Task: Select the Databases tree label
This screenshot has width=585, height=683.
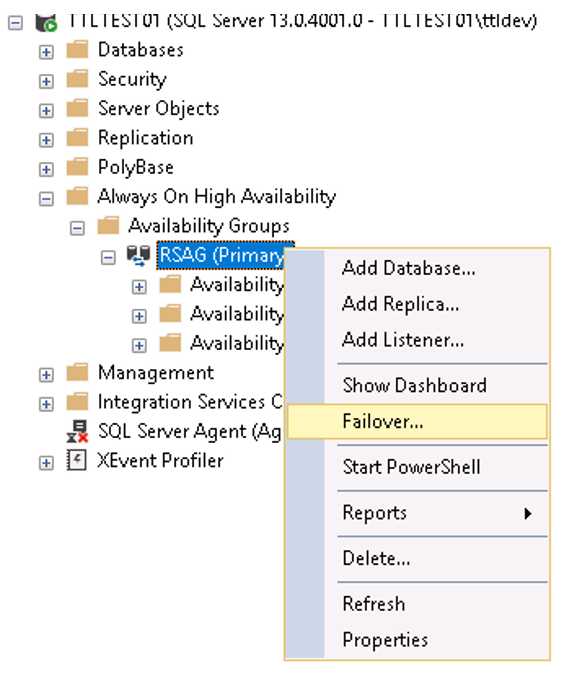Action: (141, 50)
